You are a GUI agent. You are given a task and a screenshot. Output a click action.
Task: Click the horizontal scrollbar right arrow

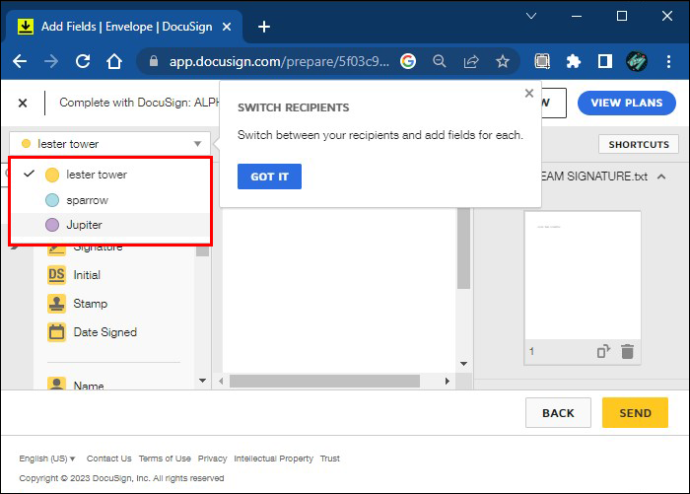coord(447,381)
